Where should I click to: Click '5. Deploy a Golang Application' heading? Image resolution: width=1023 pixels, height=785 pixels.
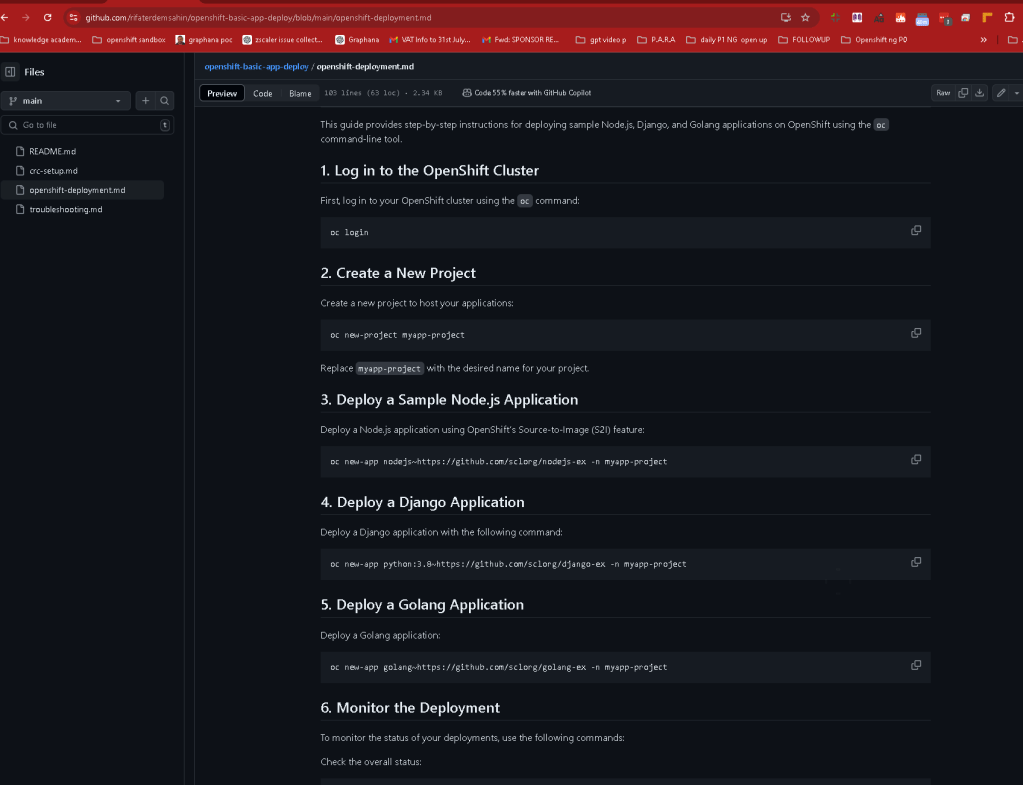pos(422,605)
